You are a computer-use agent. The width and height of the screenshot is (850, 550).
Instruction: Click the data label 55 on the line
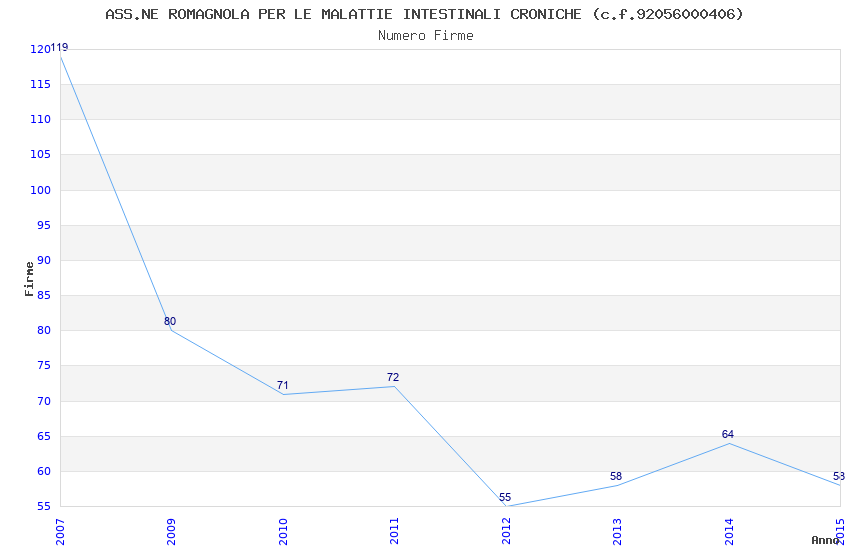[x=505, y=497]
